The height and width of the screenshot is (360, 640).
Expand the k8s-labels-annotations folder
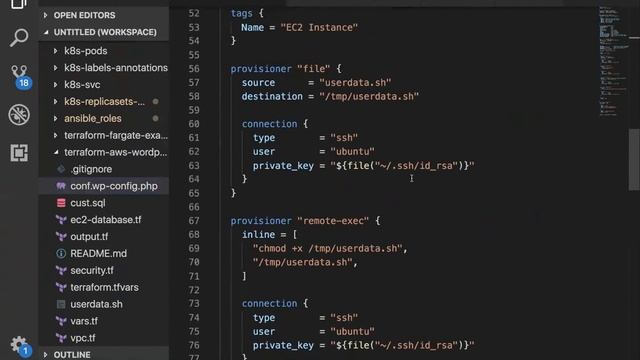pyautogui.click(x=104, y=68)
